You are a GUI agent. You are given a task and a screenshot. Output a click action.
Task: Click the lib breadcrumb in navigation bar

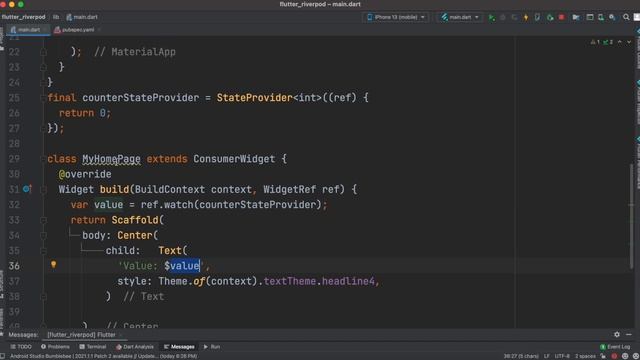56,17
